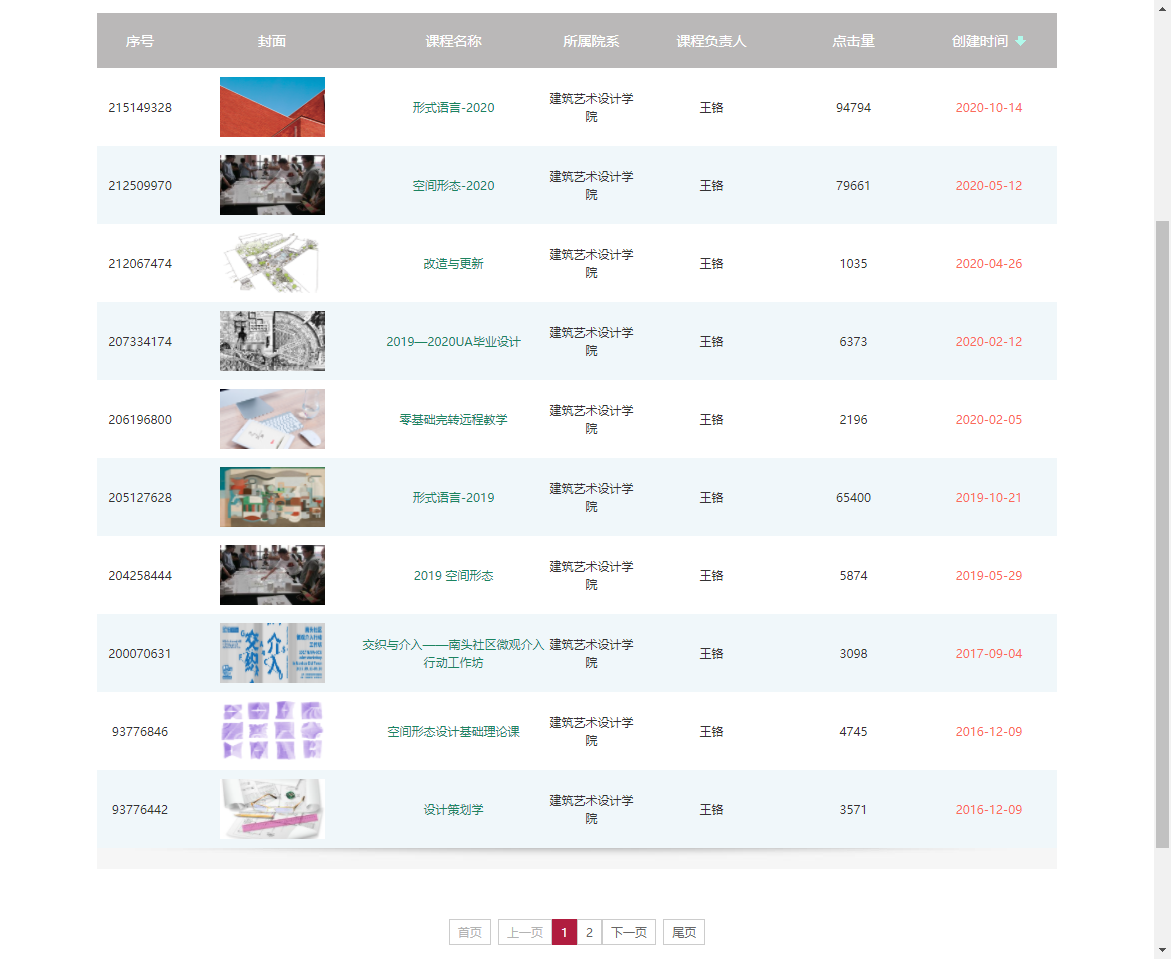
Task: Click 上一页 previous page button
Action: 525,932
